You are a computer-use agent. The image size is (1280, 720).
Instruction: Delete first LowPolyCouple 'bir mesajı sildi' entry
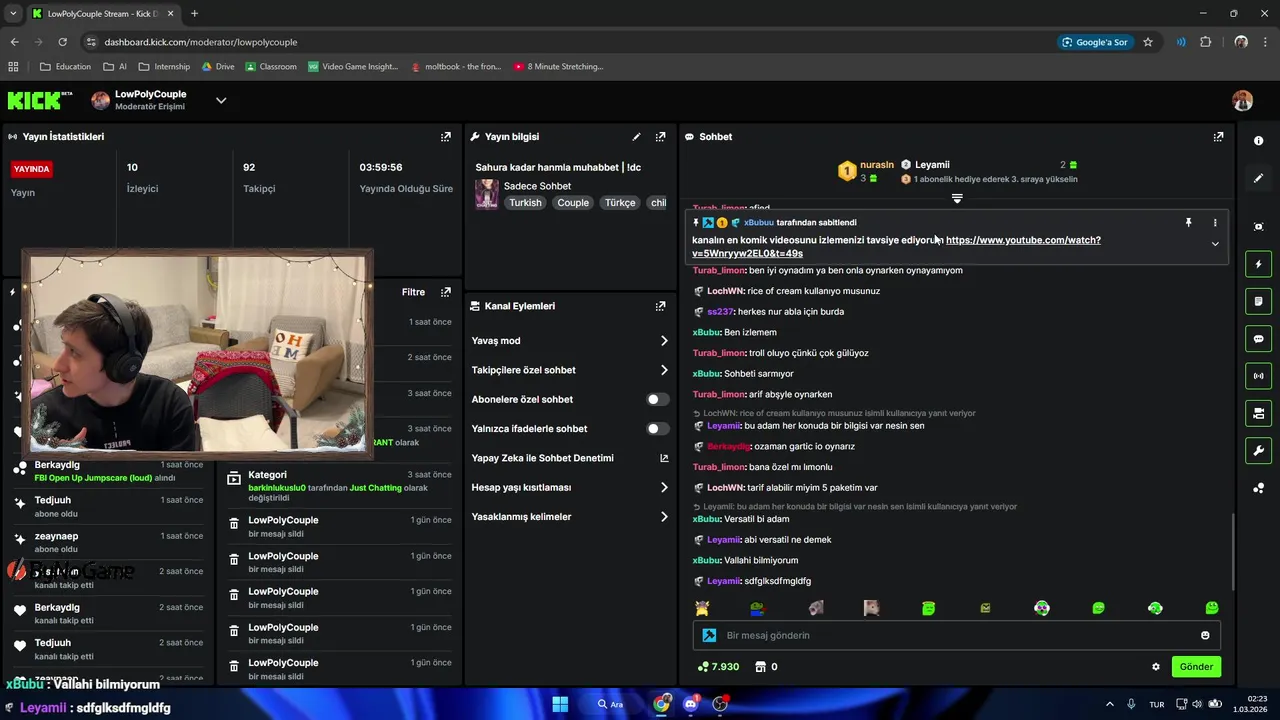click(x=234, y=523)
